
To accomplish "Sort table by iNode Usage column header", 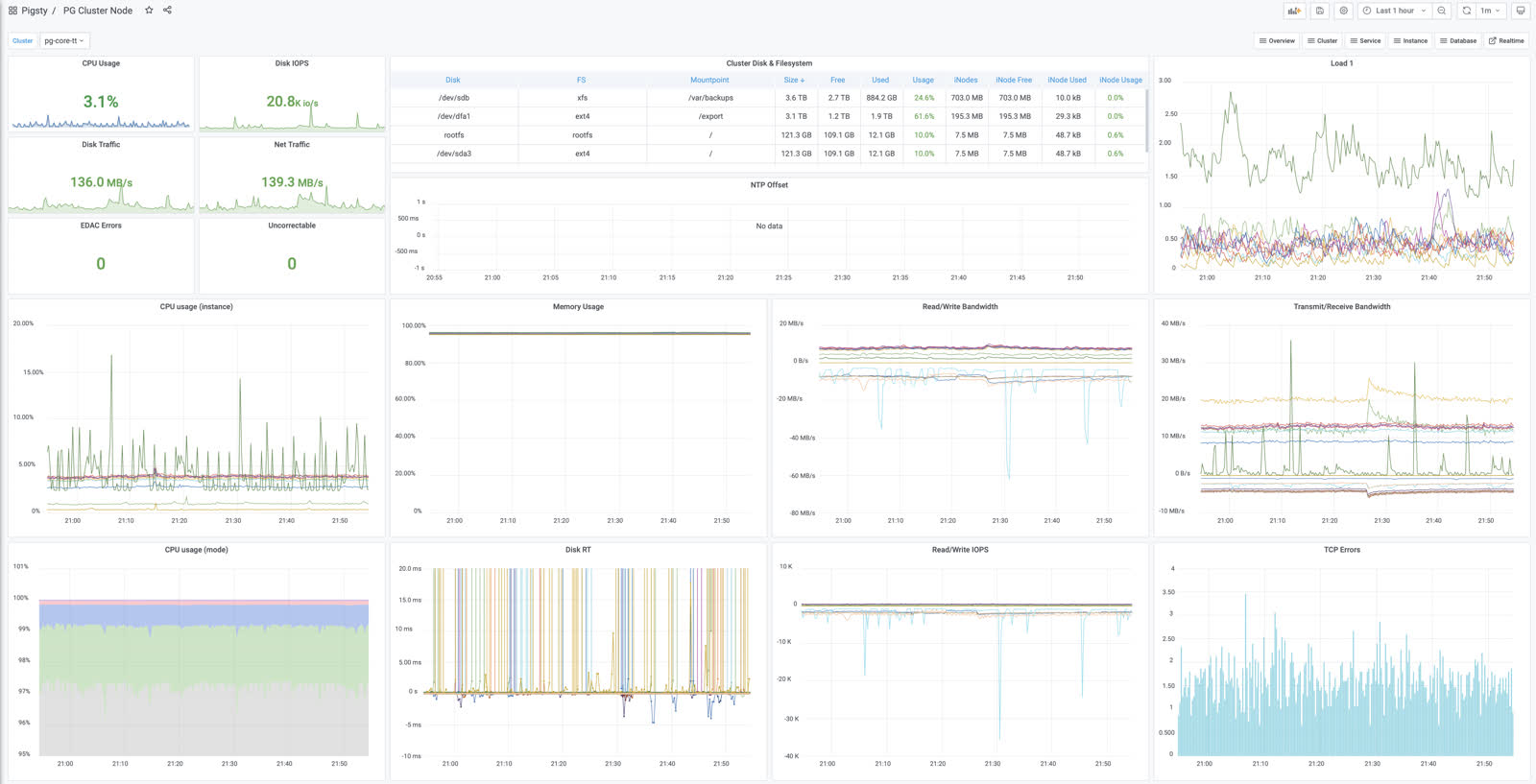I will (1120, 80).
